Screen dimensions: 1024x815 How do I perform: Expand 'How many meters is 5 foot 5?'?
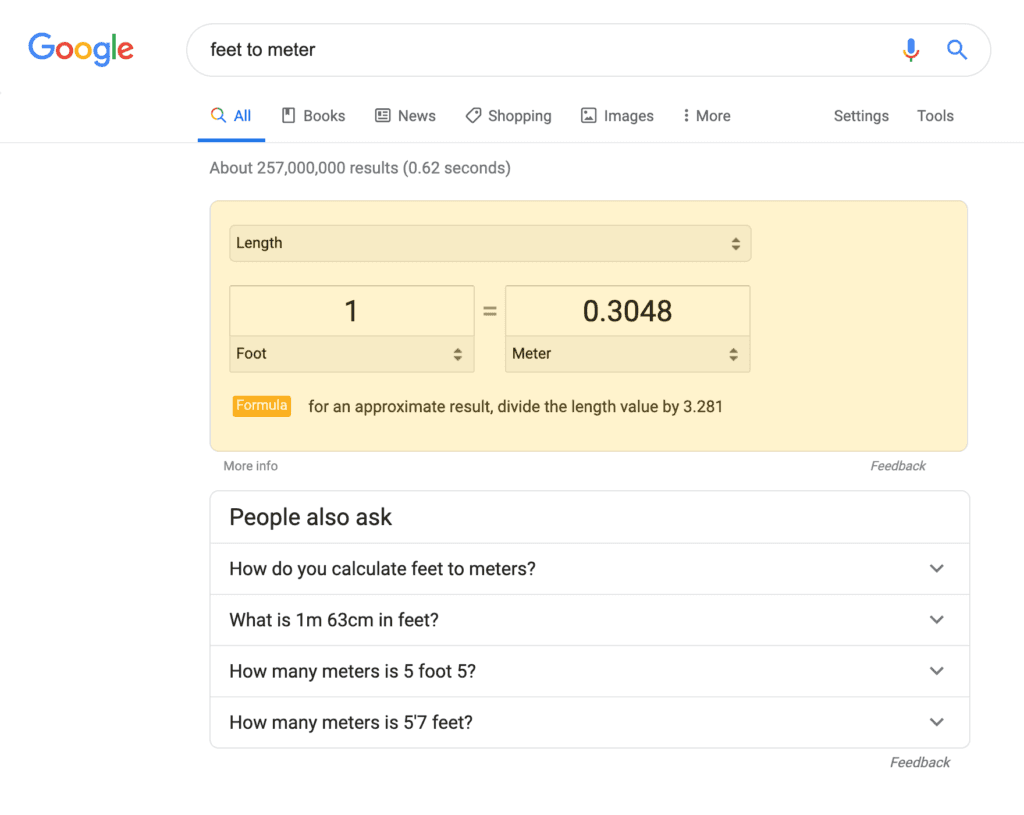click(x=590, y=671)
